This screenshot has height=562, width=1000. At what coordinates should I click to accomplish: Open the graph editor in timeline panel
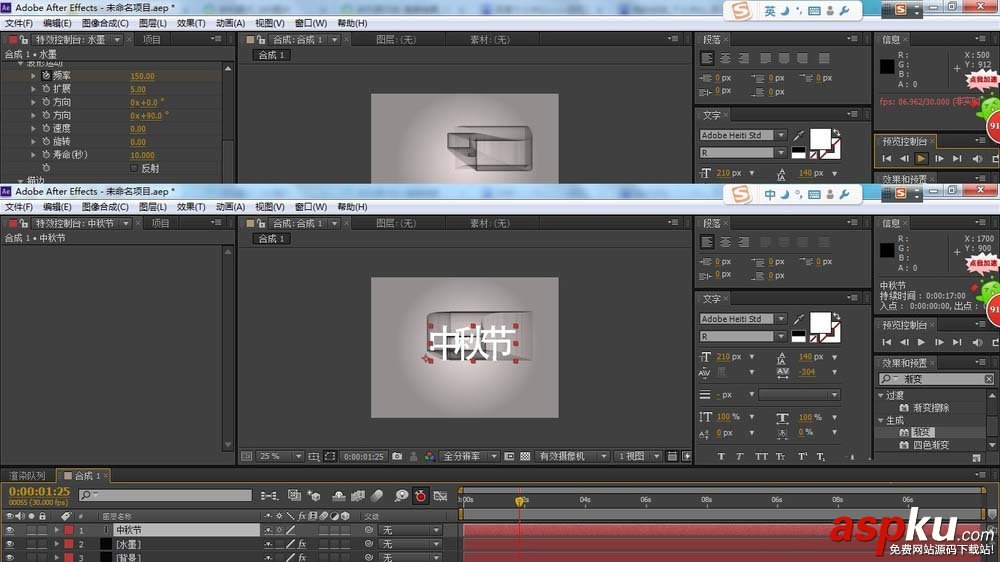pyautogui.click(x=442, y=495)
